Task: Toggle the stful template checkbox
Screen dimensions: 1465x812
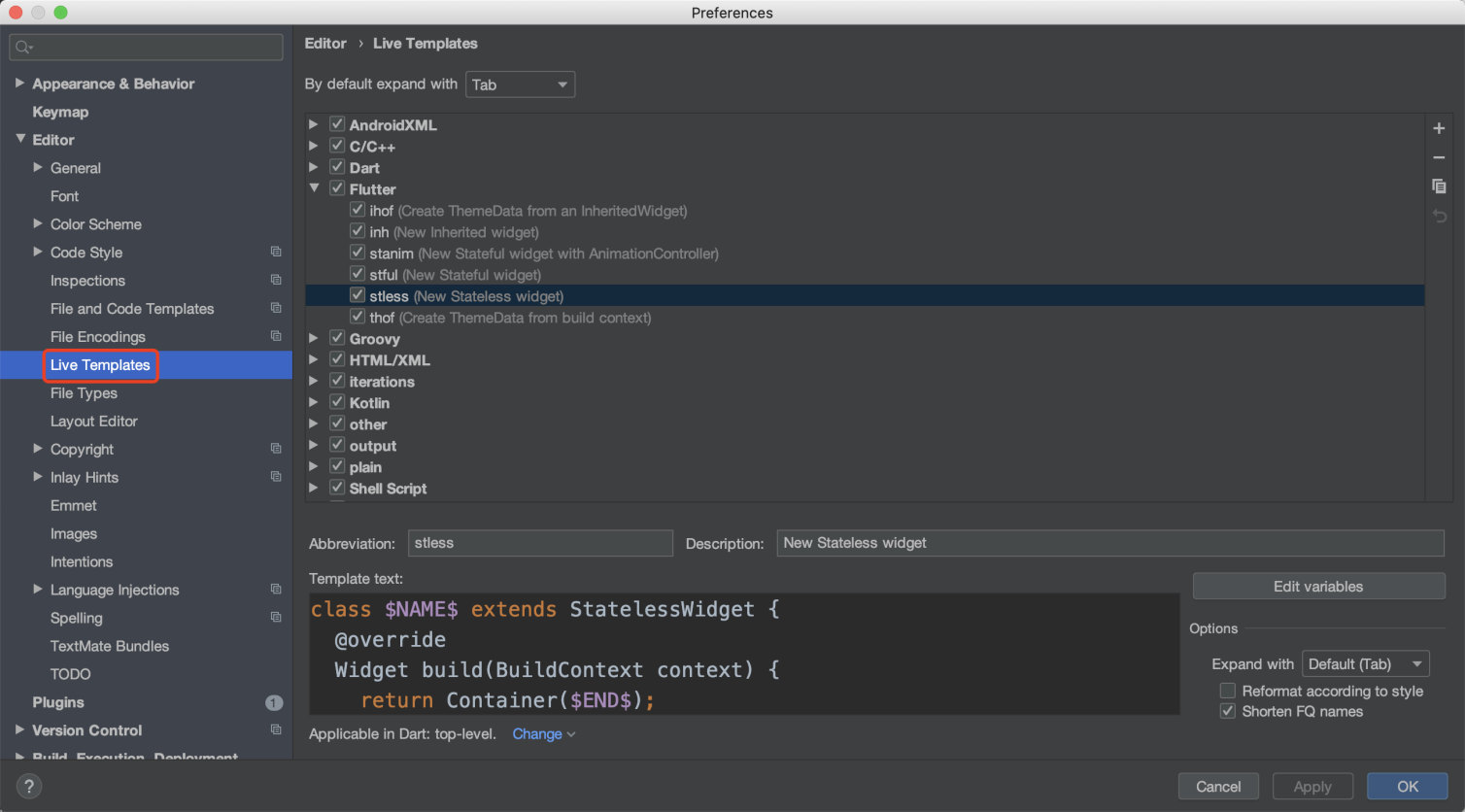Action: point(358,274)
